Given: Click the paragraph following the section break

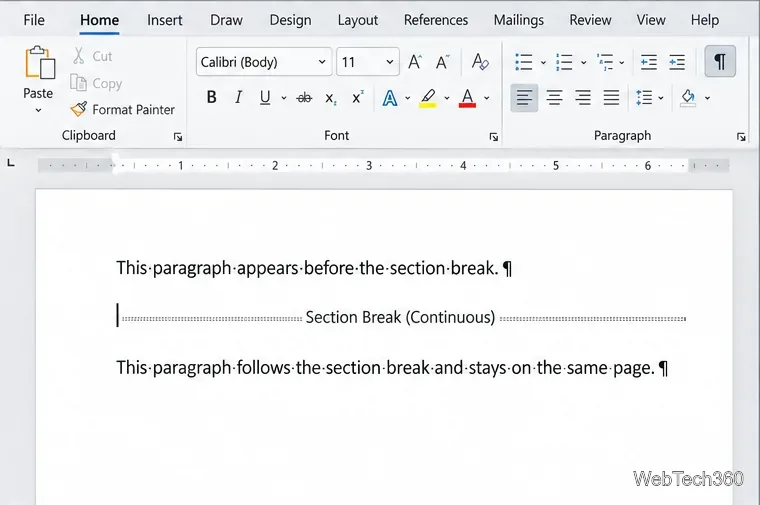Looking at the screenshot, I should pos(392,367).
